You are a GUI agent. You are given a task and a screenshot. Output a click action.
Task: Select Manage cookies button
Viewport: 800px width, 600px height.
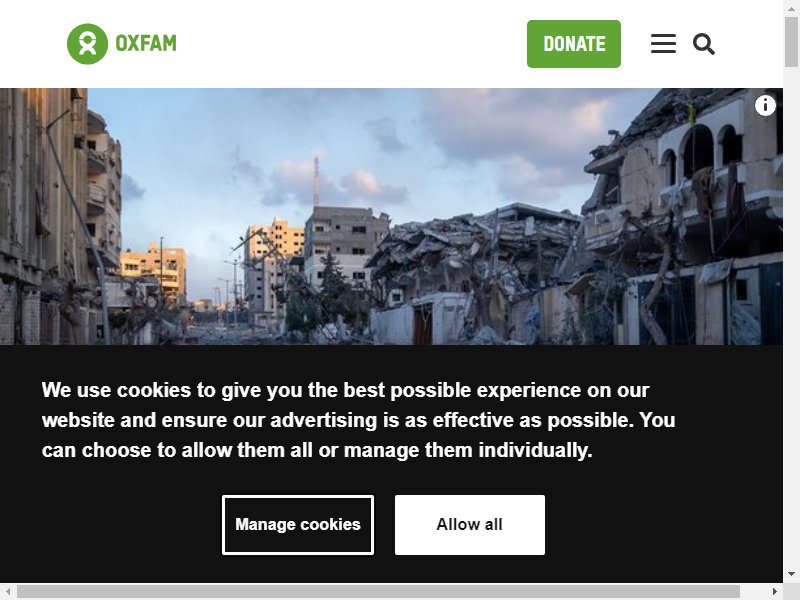click(x=298, y=524)
